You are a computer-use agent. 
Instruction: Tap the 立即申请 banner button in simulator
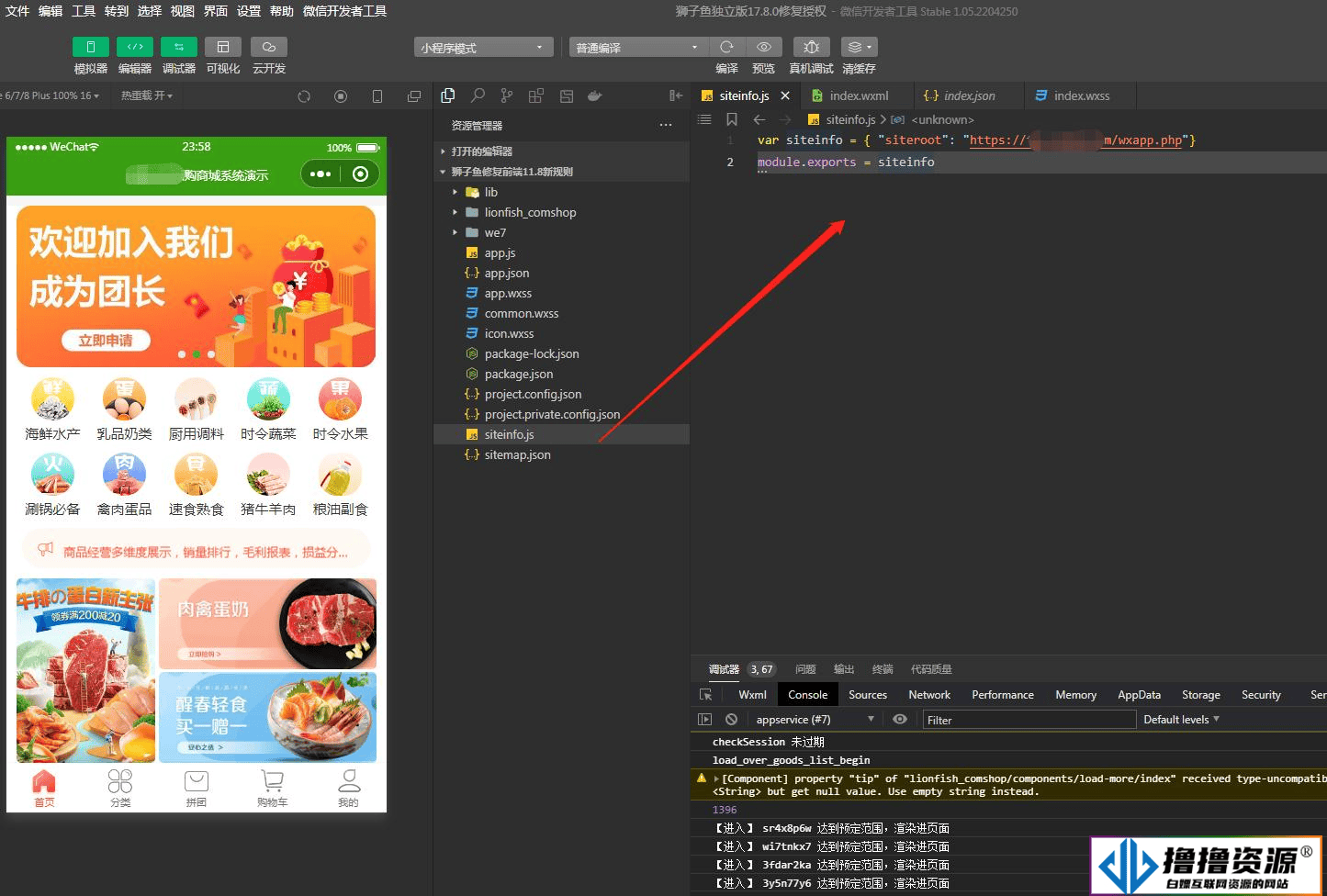pos(106,341)
